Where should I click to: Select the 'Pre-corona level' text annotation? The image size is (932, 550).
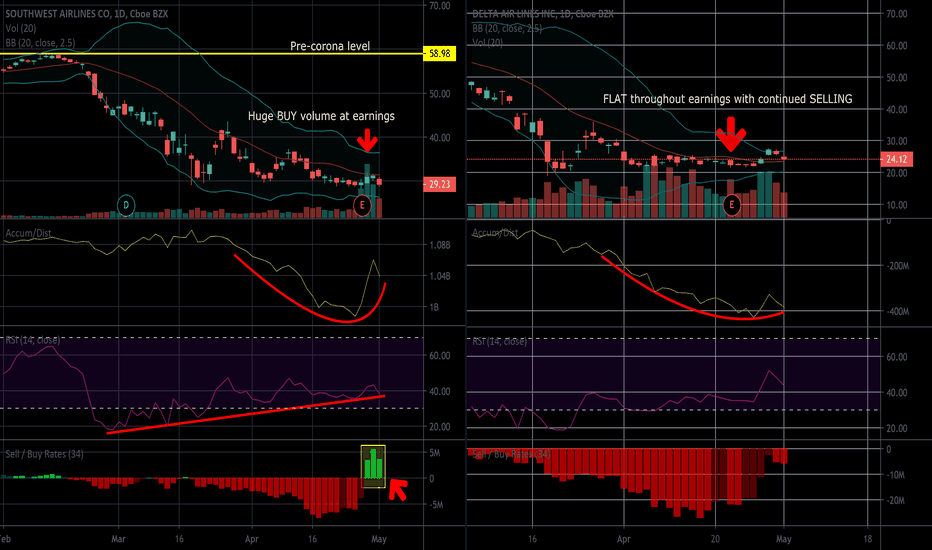(x=330, y=46)
